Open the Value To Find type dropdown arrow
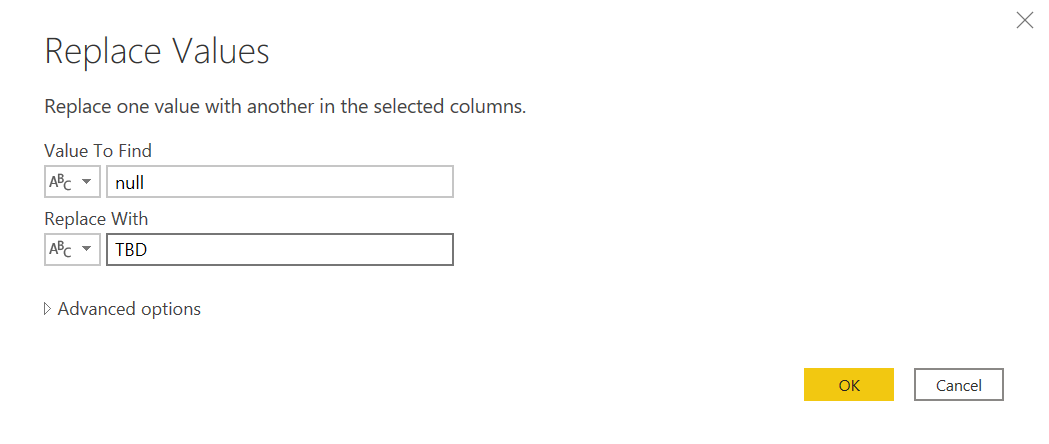Screen dimensions: 1049x444 (86, 182)
